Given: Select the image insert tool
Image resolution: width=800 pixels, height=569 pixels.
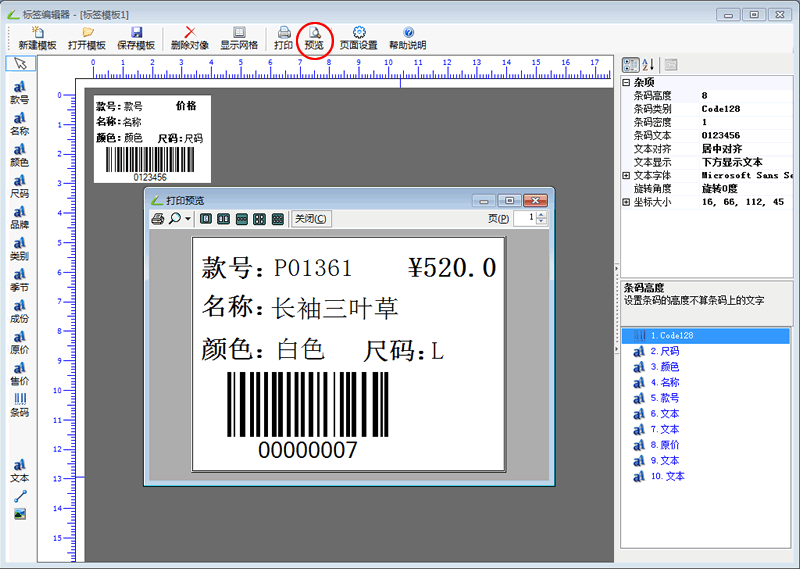Looking at the screenshot, I should point(20,514).
